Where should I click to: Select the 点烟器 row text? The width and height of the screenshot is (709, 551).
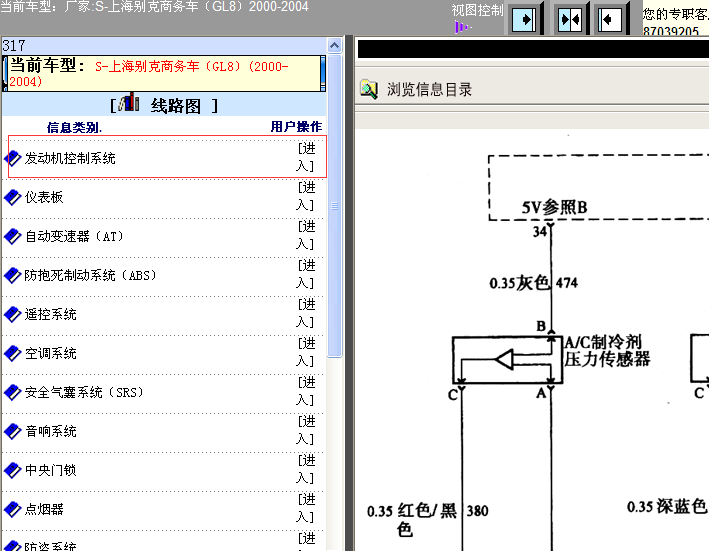[44, 509]
